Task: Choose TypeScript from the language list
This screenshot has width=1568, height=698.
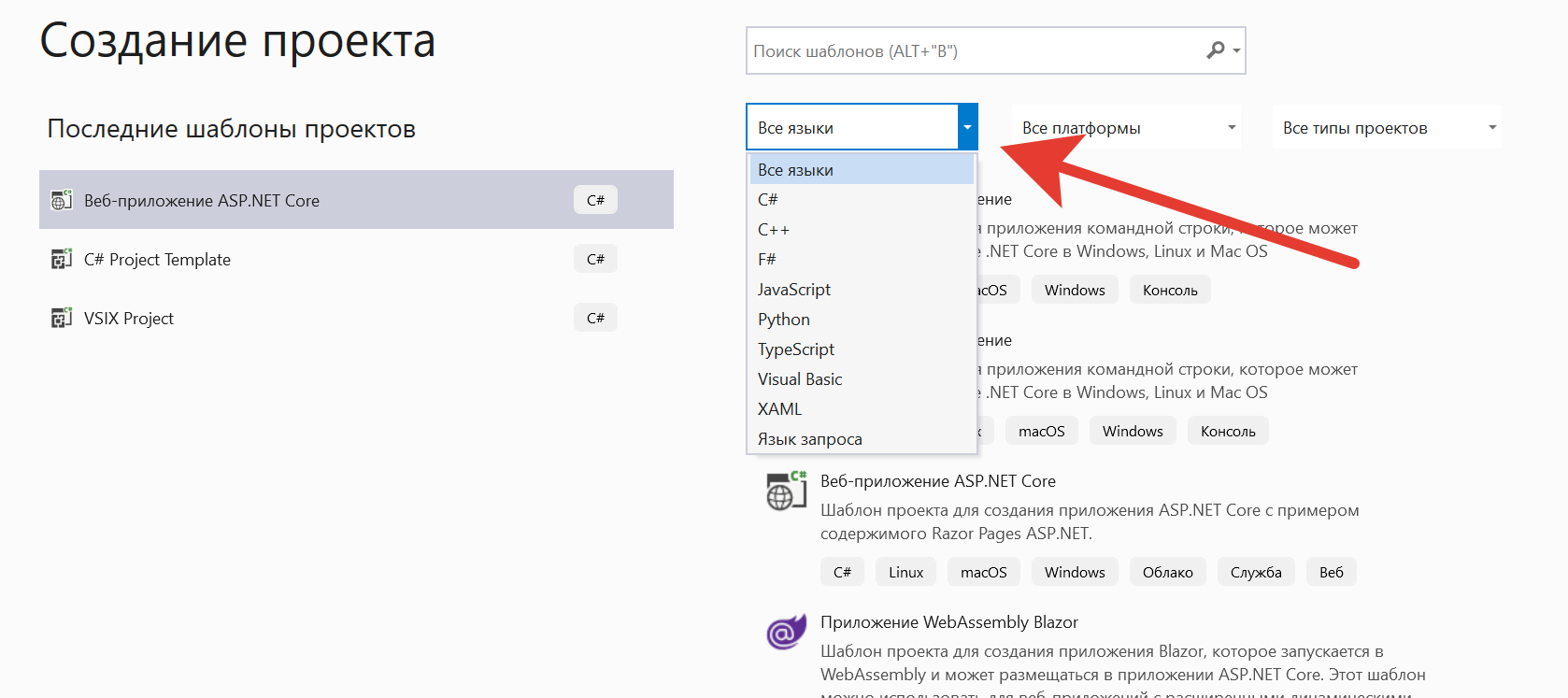Action: click(862, 349)
